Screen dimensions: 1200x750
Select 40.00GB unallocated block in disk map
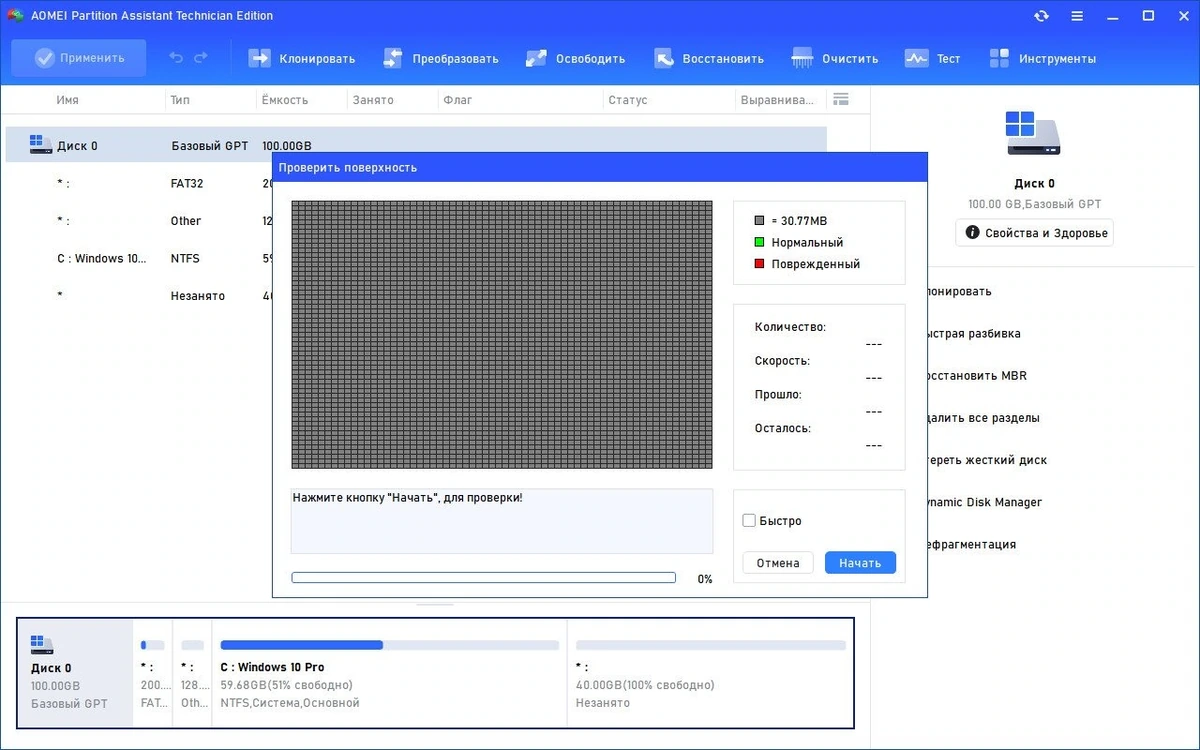pyautogui.click(x=710, y=673)
